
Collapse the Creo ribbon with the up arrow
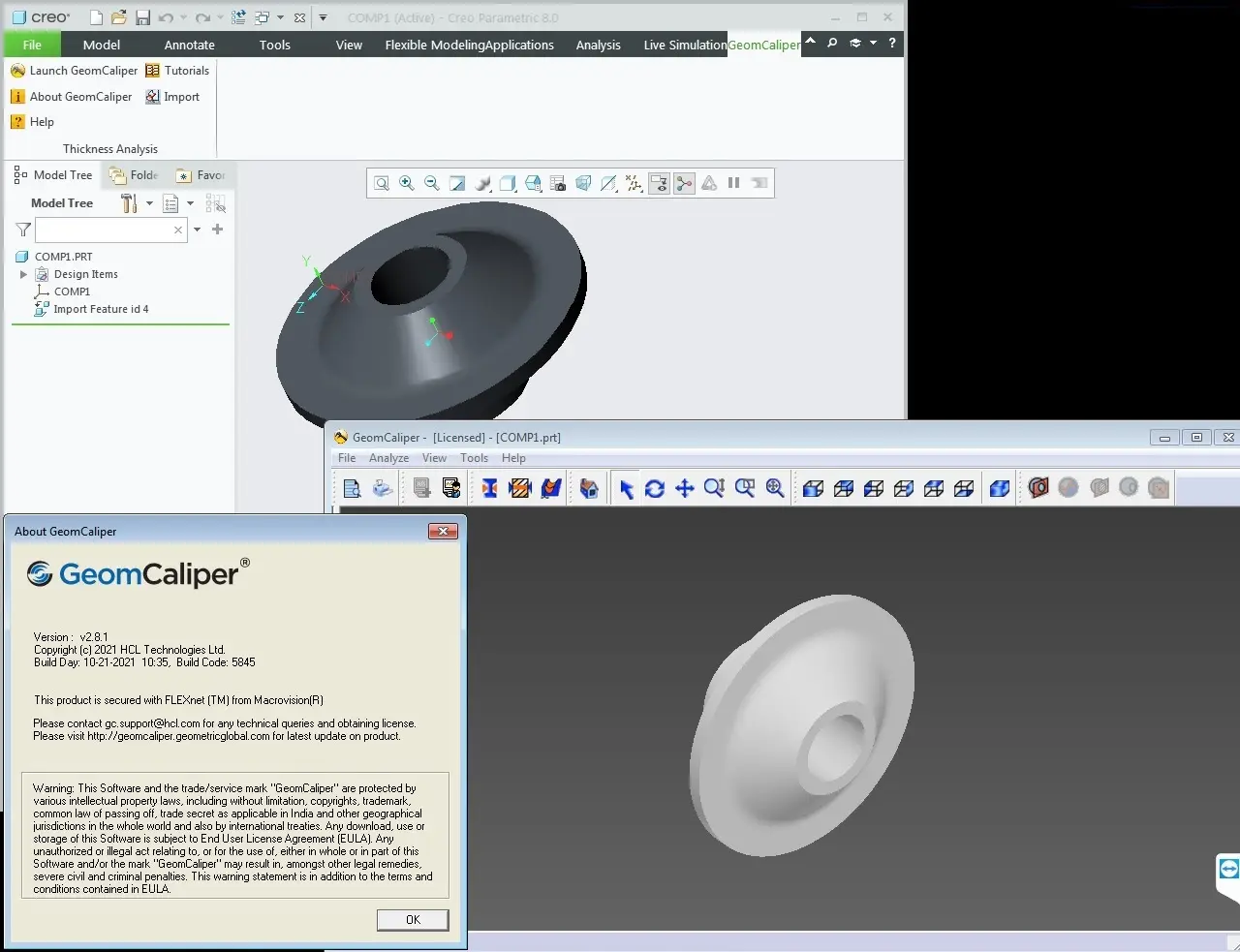point(810,42)
